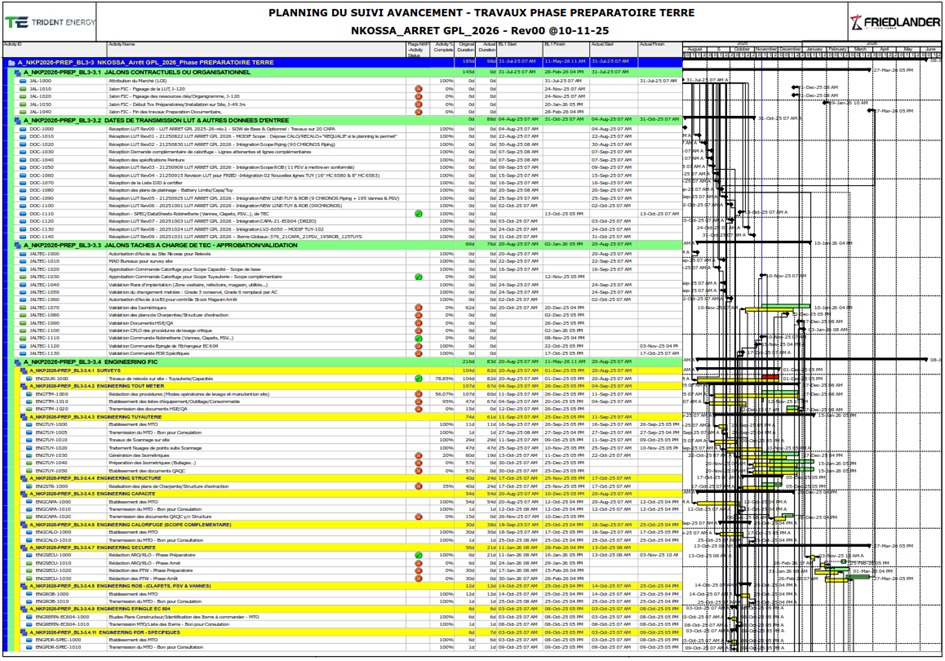
Task: Click the green activity icon of JAL-1020
Action: click(23, 96)
